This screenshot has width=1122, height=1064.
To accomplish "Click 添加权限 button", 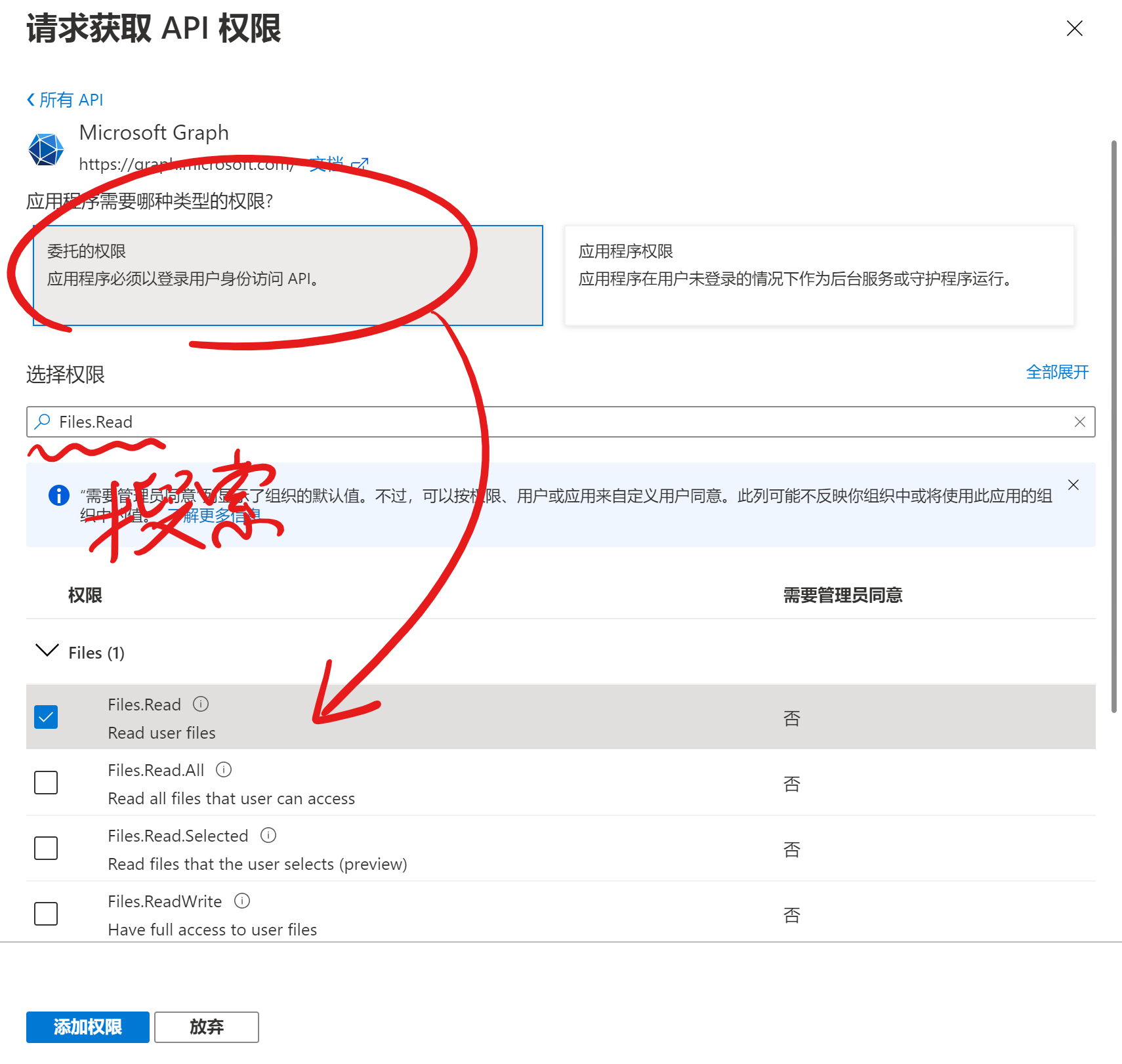I will pos(88,1027).
